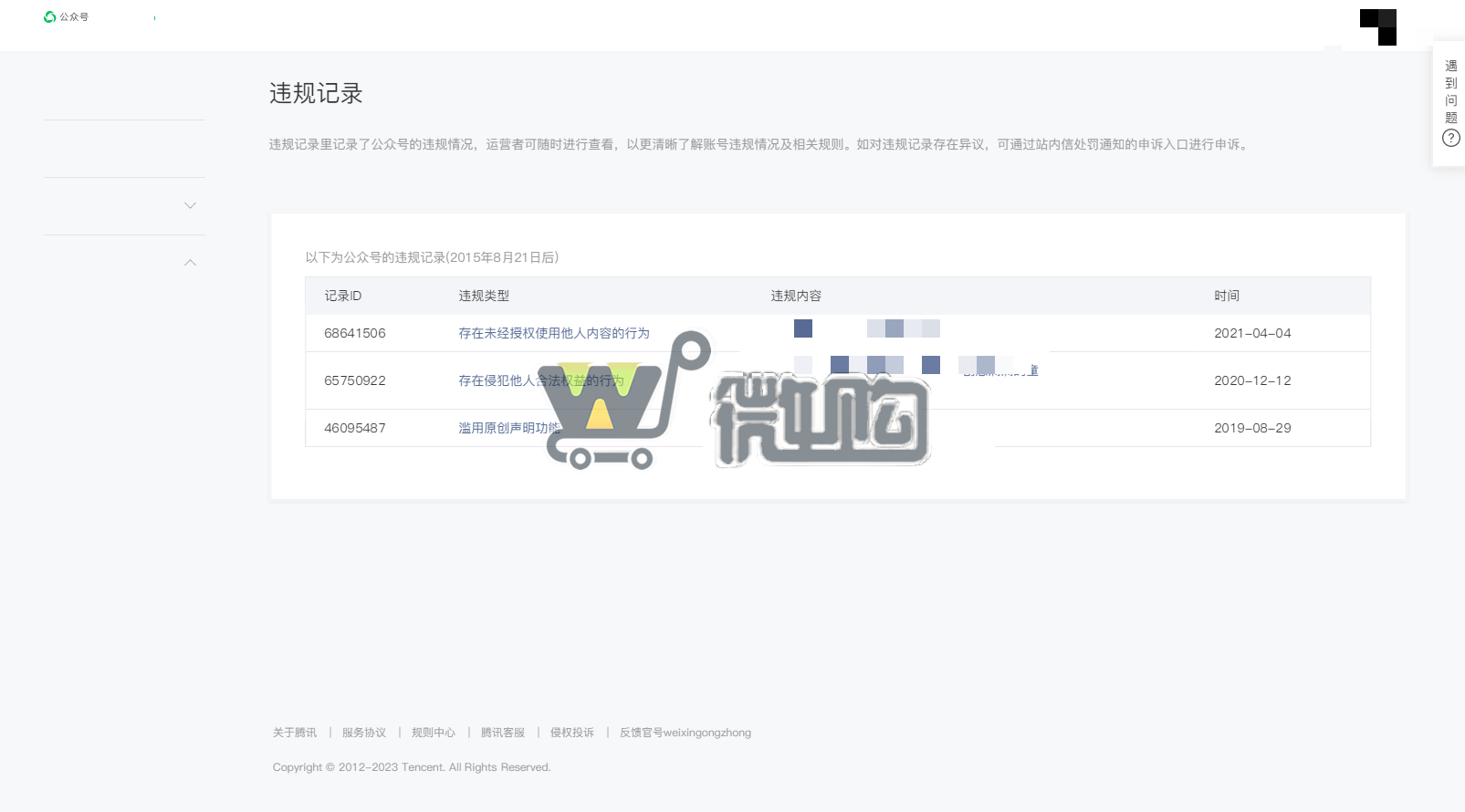Click 反馈官号weixingongzhong footer link
This screenshot has width=1465, height=812.
[x=685, y=733]
